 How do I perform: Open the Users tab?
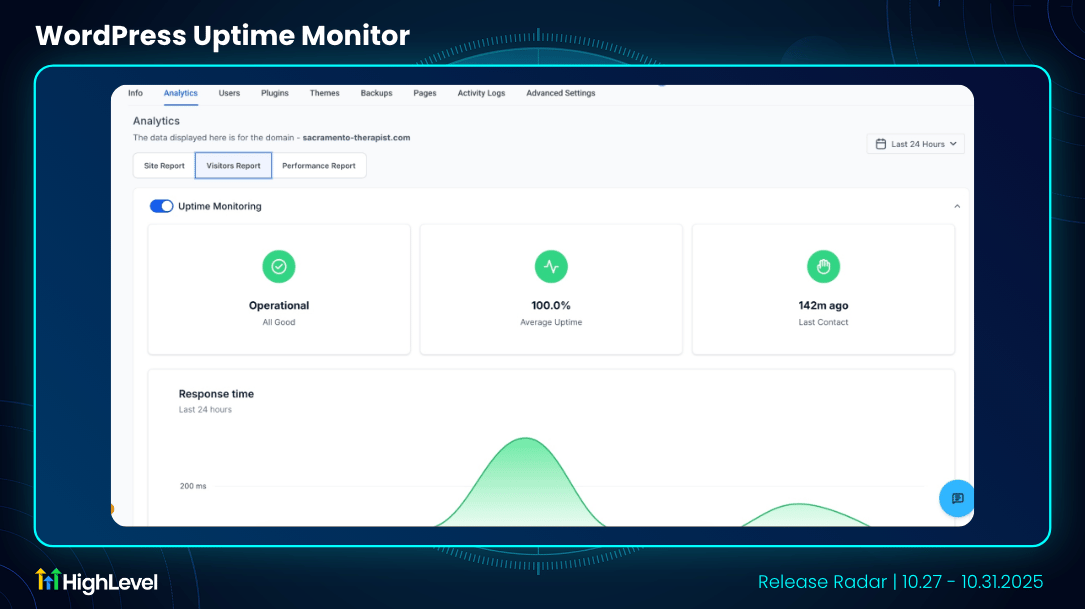pos(229,93)
